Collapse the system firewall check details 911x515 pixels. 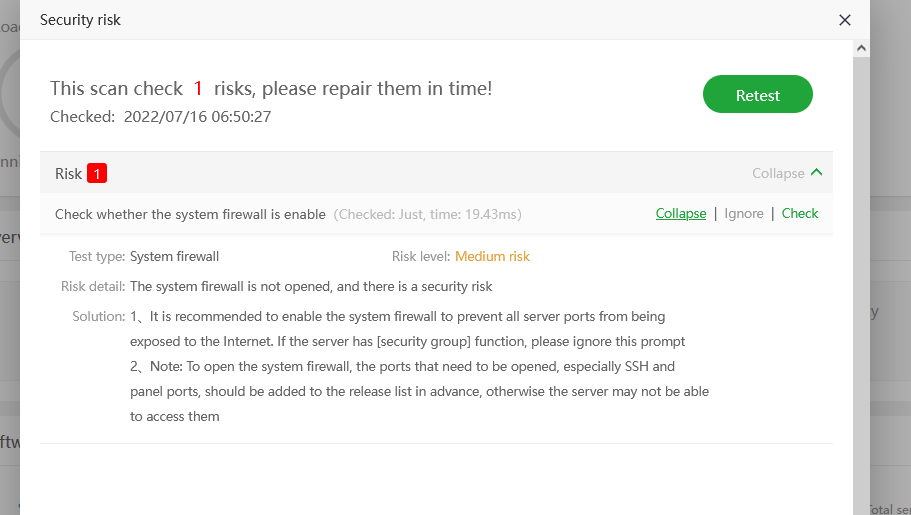point(680,213)
